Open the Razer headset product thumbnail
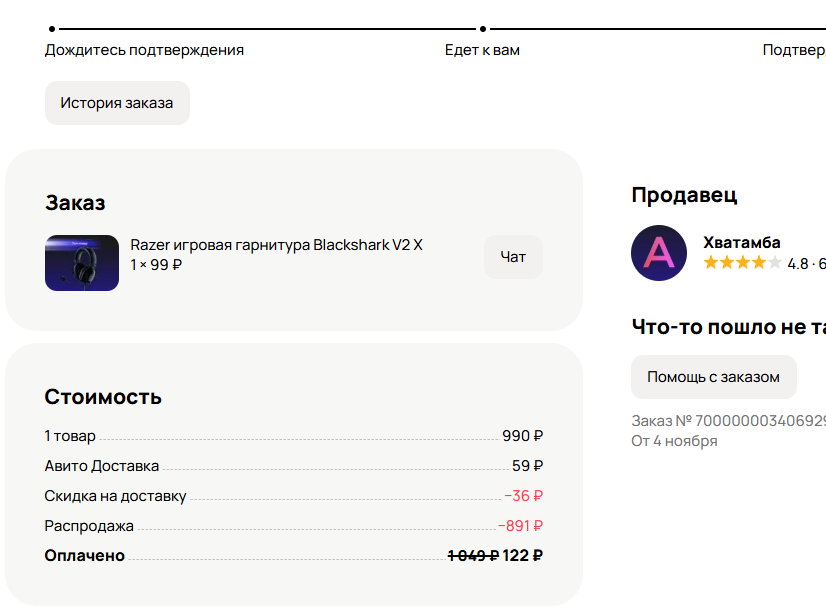Screen dimensions: 826x606 (82, 263)
